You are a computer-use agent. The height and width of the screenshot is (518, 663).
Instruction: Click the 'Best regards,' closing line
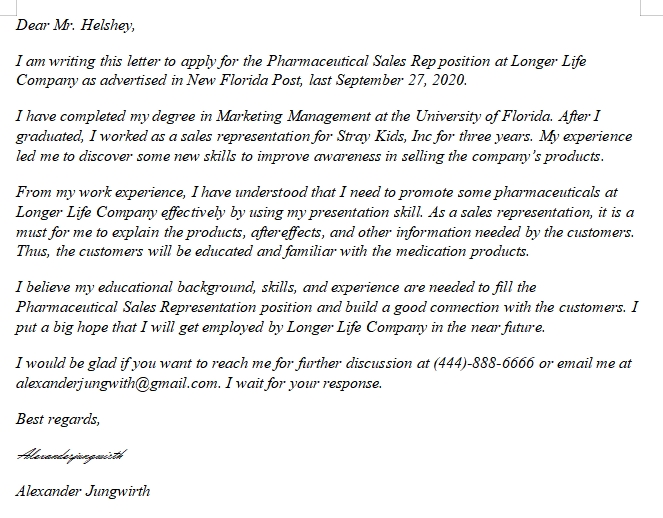[x=57, y=418]
